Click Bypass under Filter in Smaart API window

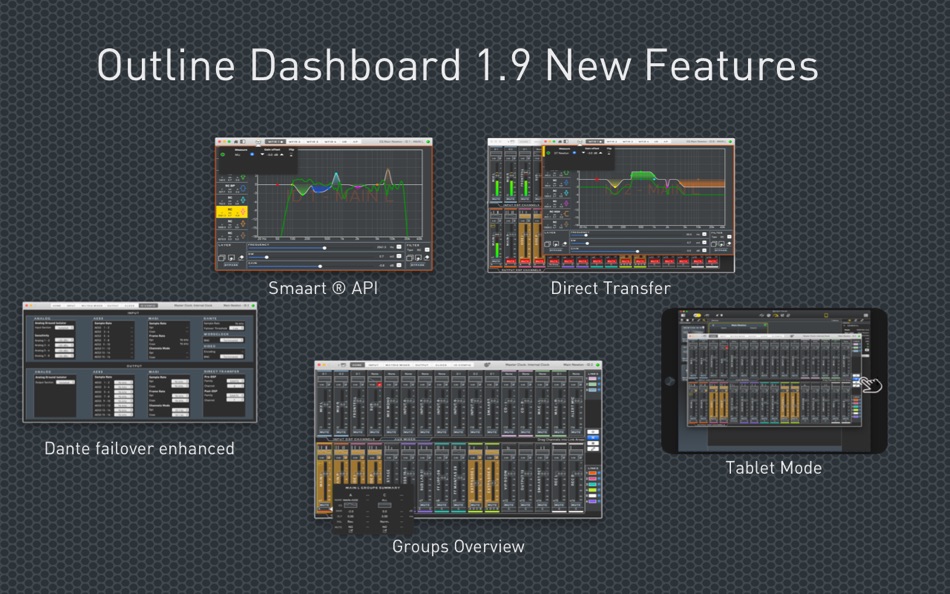[417, 265]
